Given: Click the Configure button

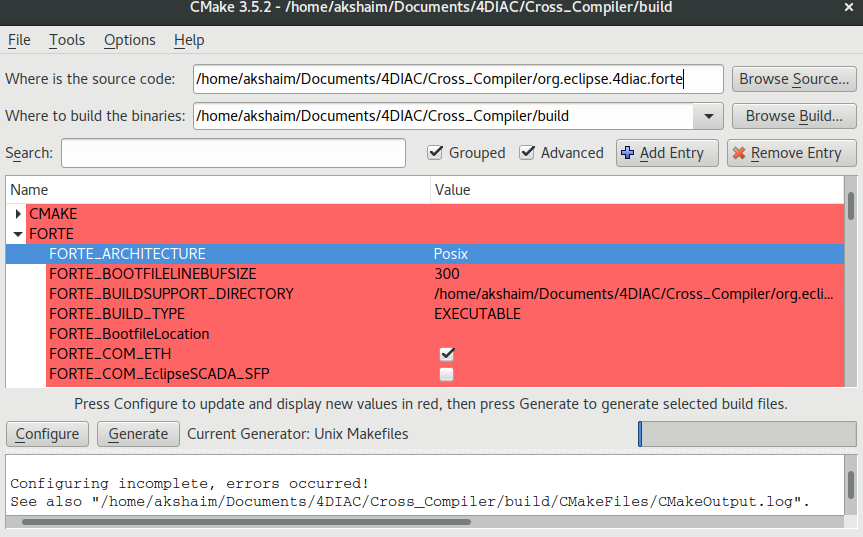Looking at the screenshot, I should pos(47,434).
